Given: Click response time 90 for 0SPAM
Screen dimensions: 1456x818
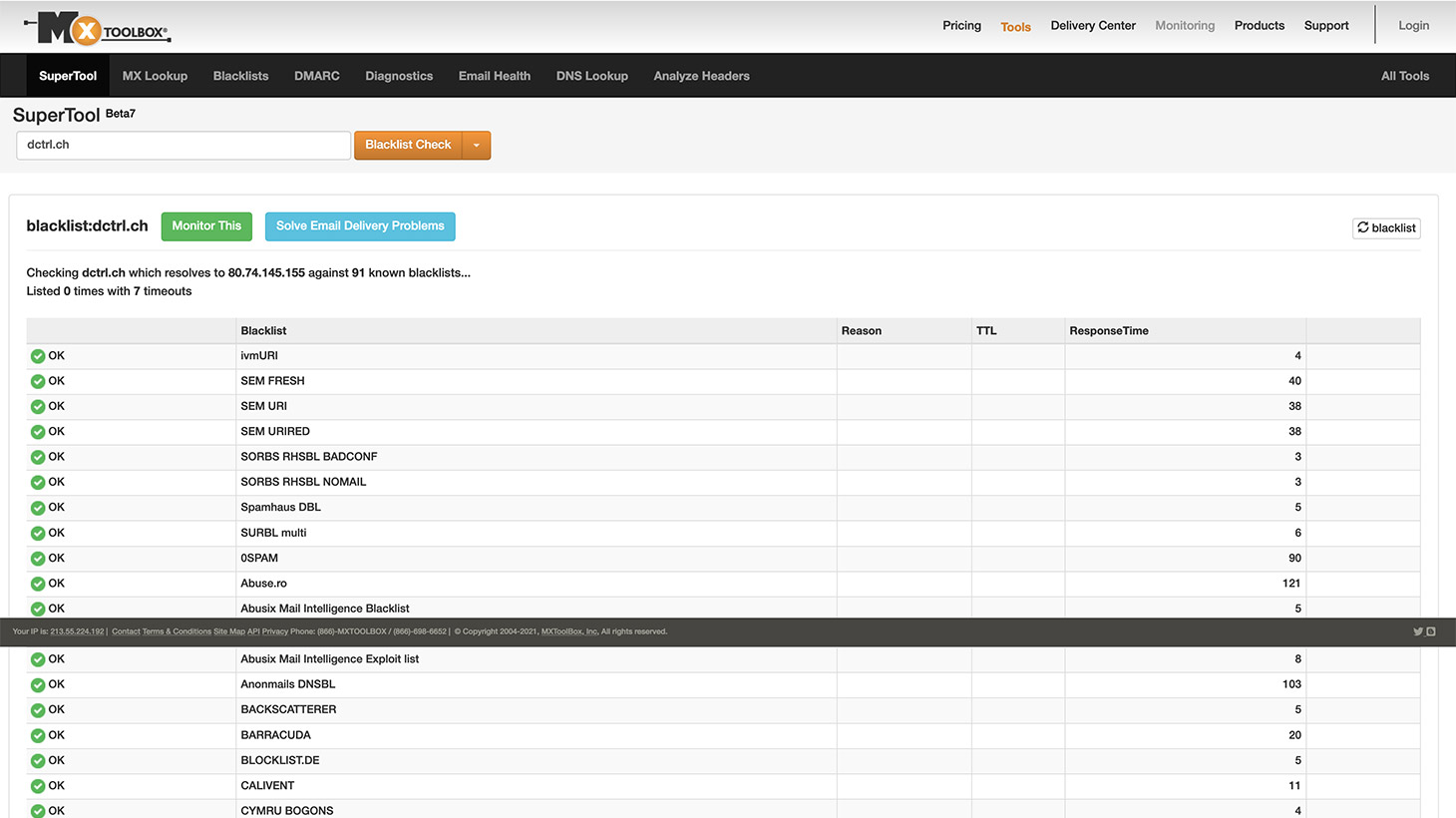Looking at the screenshot, I should [1294, 559].
